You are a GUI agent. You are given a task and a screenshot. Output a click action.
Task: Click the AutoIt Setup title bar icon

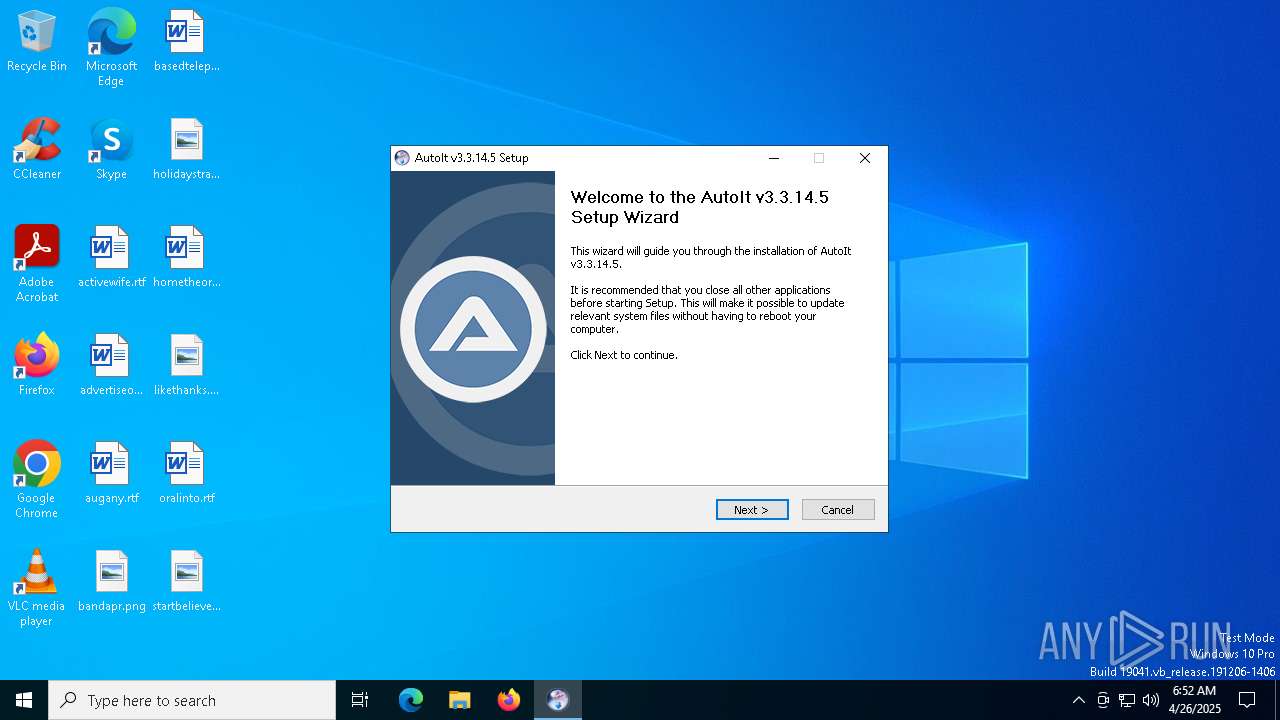(402, 158)
